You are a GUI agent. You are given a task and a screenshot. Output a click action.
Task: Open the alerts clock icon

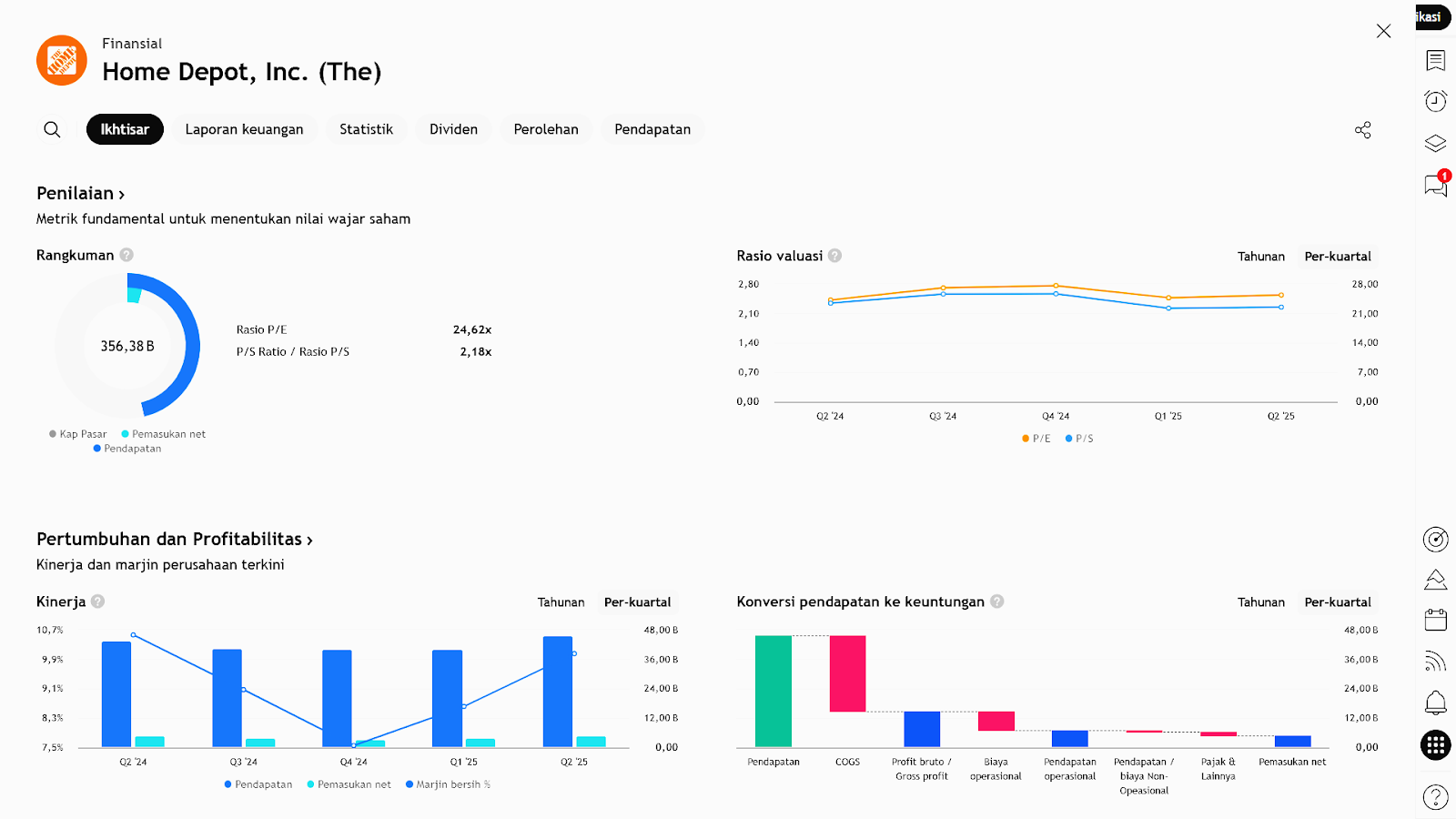click(1435, 101)
